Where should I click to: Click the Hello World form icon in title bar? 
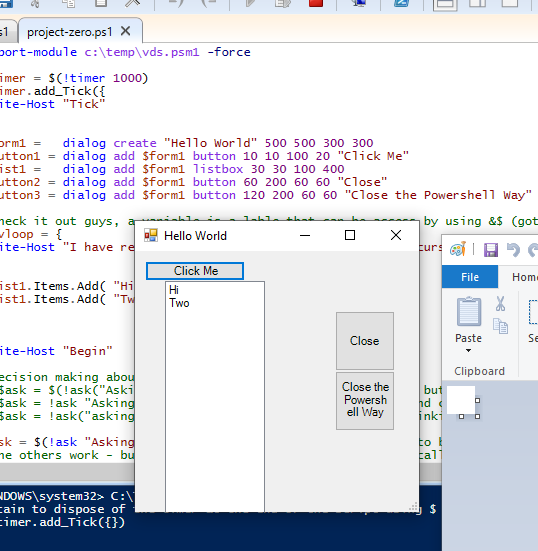151,235
